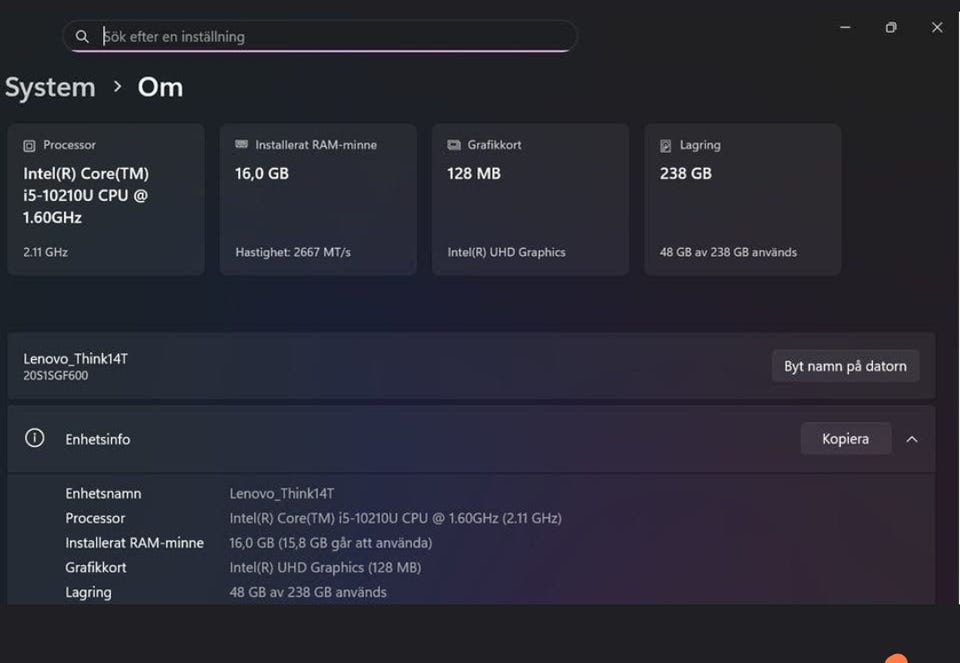Viewport: 960px width, 663px height.
Task: Click the Enhetsnamn row label
Action: pos(103,493)
